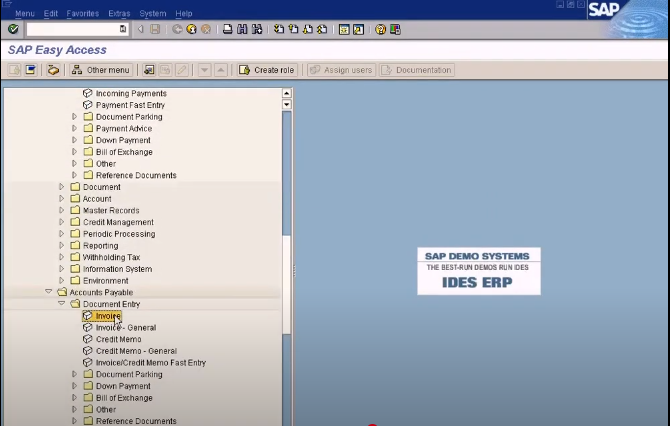Open the Extras menu

tap(119, 13)
